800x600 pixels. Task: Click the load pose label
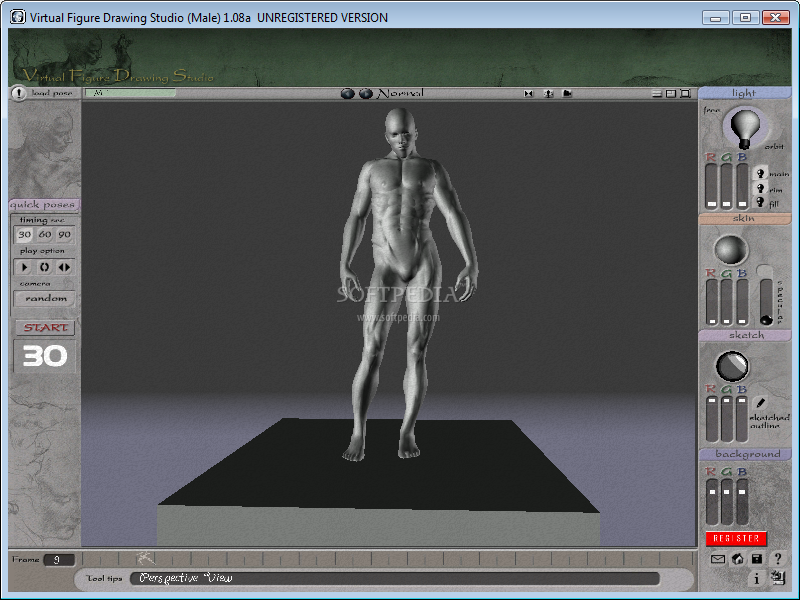[52, 93]
